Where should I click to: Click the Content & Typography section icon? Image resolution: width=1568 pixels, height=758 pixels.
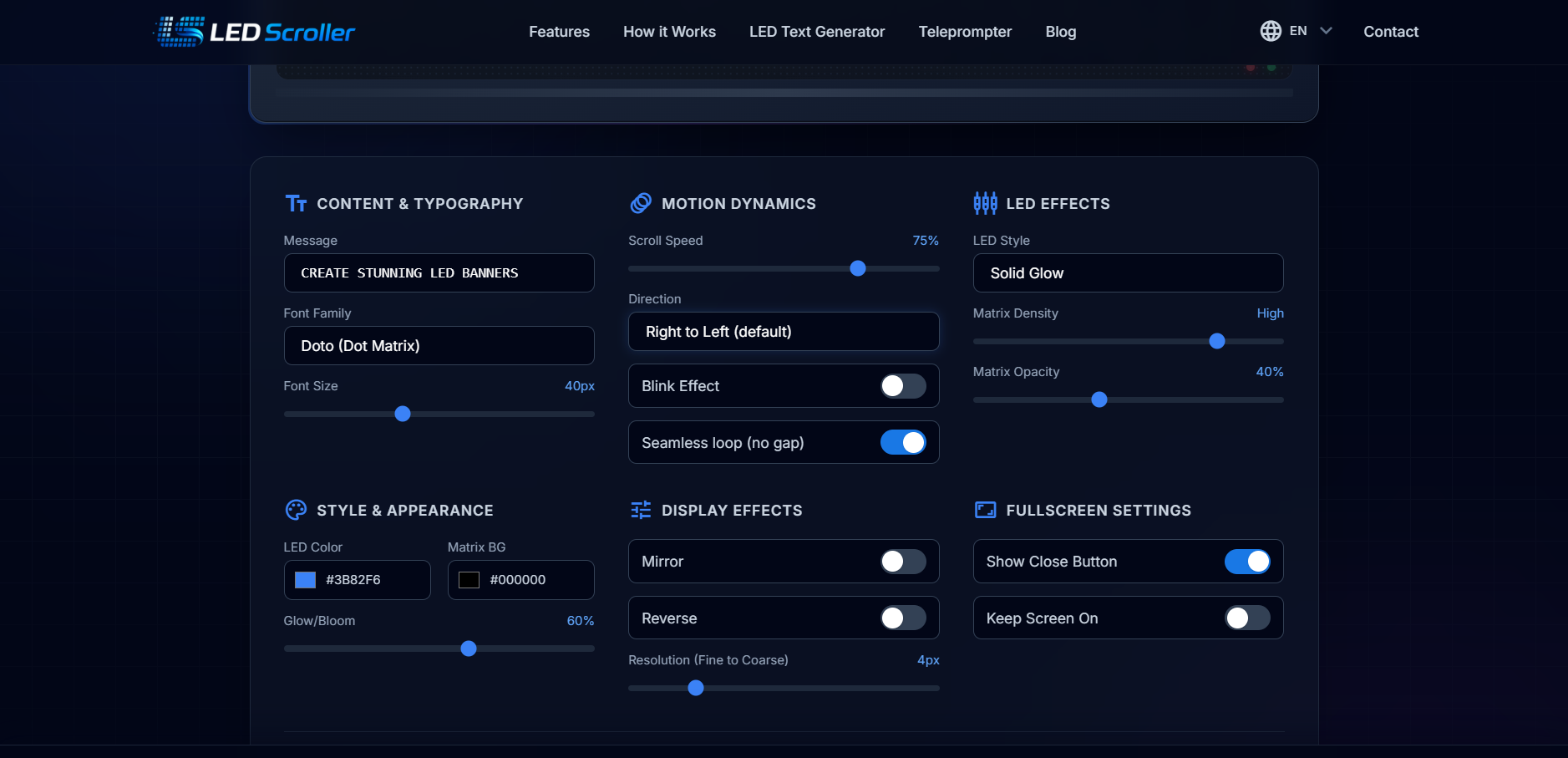296,203
